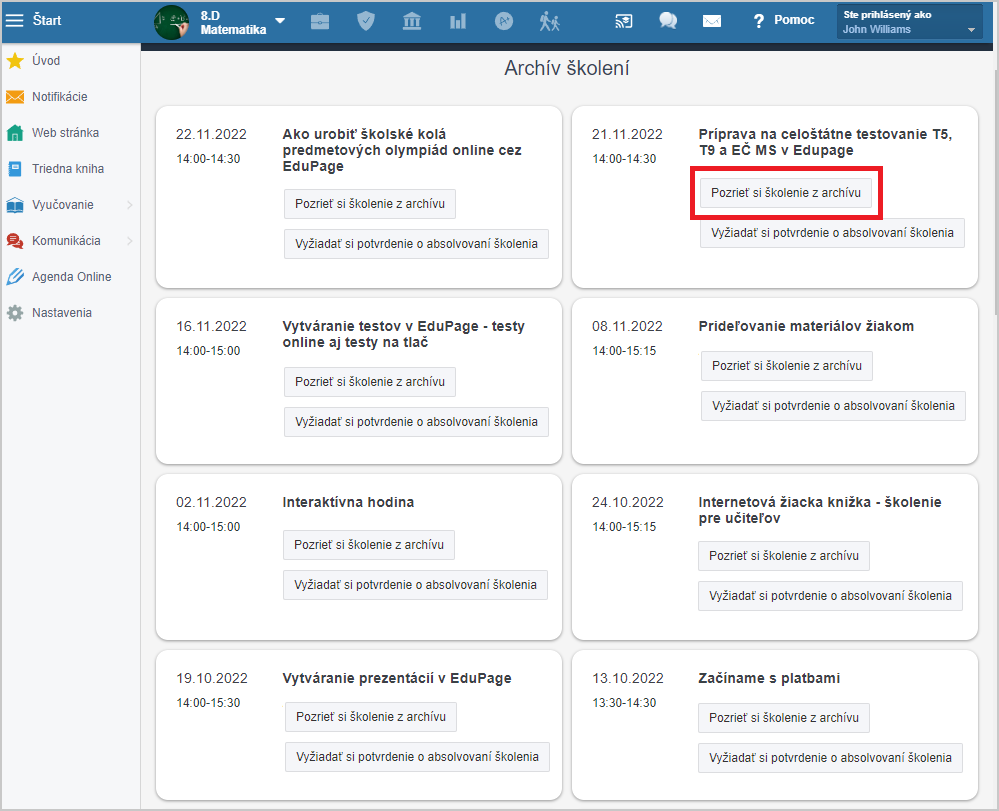Open Agenda Online in sidebar
The height and width of the screenshot is (811, 999).
coord(72,276)
